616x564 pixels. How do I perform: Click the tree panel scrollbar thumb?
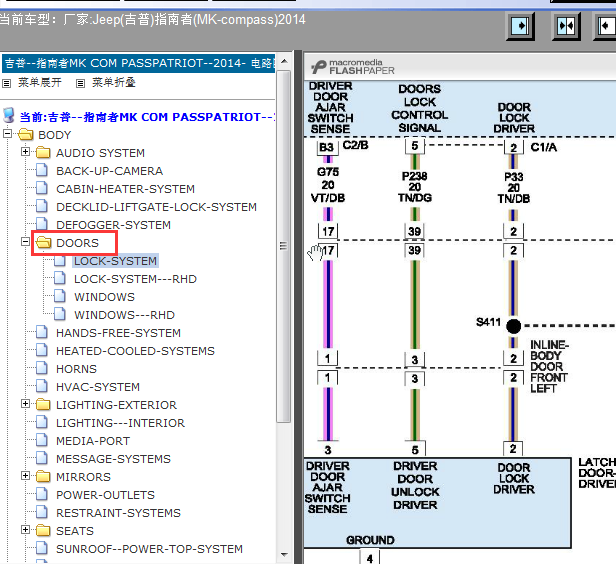(x=283, y=246)
